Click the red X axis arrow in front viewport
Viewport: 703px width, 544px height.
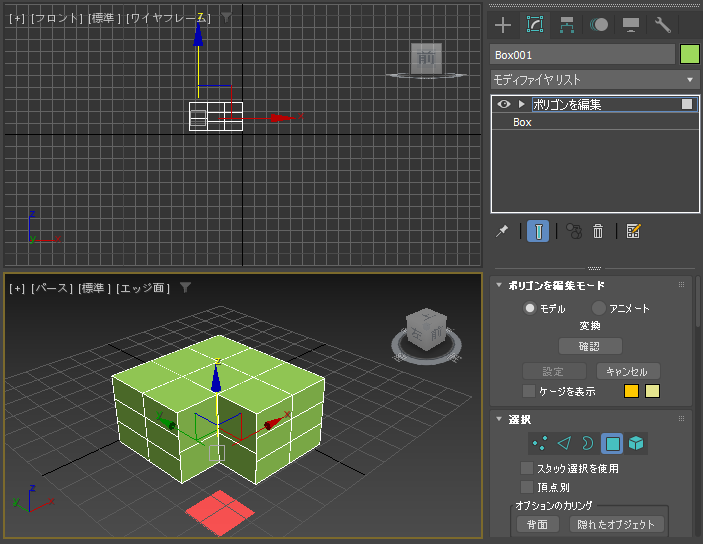282,118
